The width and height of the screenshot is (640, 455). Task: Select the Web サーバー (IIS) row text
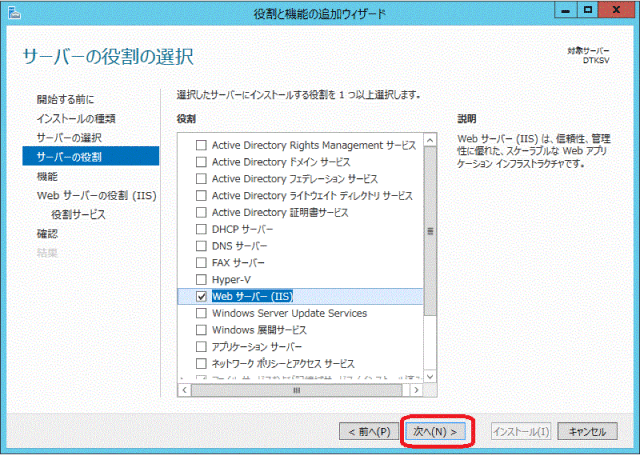tap(252, 296)
